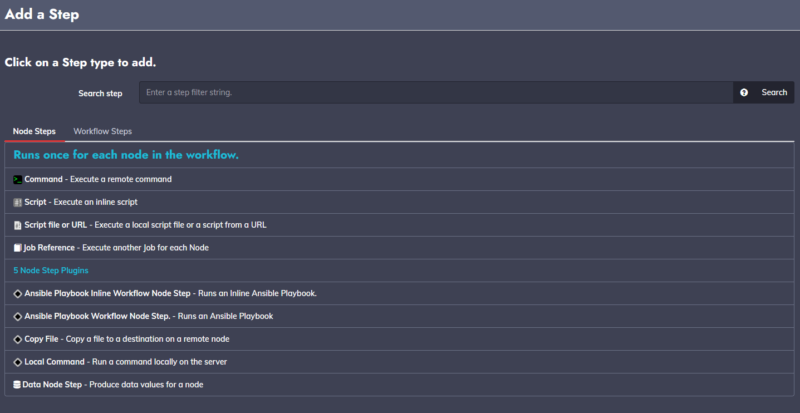Click 'Runs once for each node in the workflow.' text
Viewport: 800px width, 413px height.
(126, 155)
